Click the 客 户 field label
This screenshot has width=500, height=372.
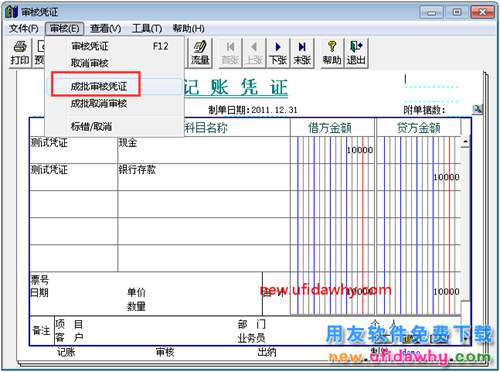coord(69,337)
